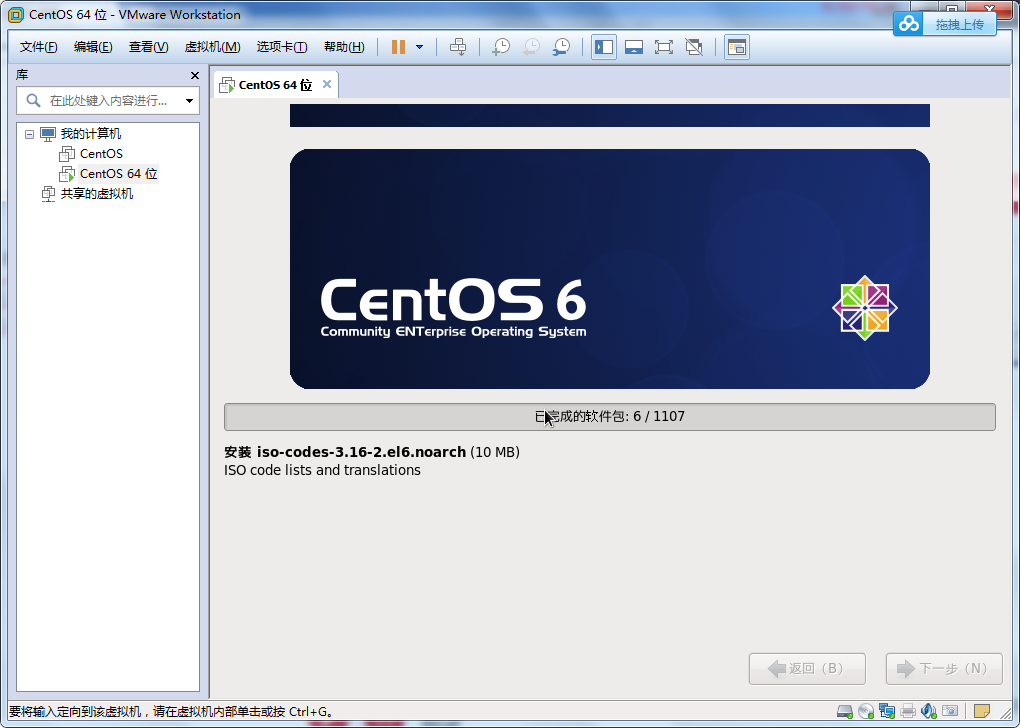
Task: Click the hard disk status icon
Action: tap(844, 711)
